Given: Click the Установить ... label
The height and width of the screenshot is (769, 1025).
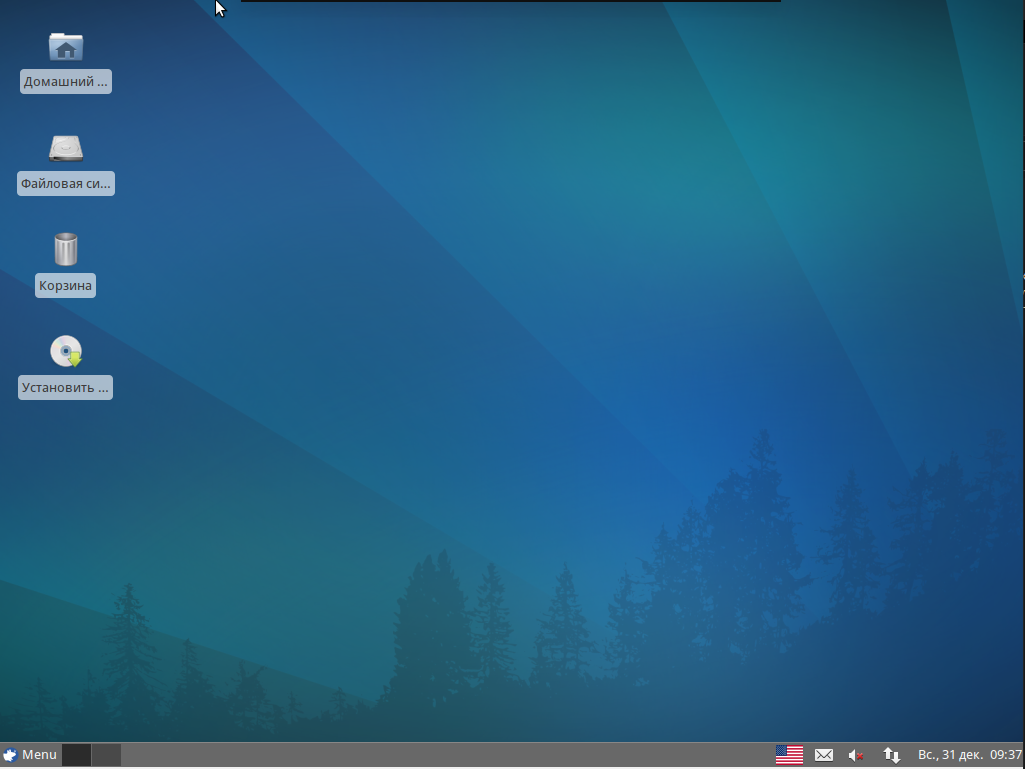Looking at the screenshot, I should click(x=65, y=388).
